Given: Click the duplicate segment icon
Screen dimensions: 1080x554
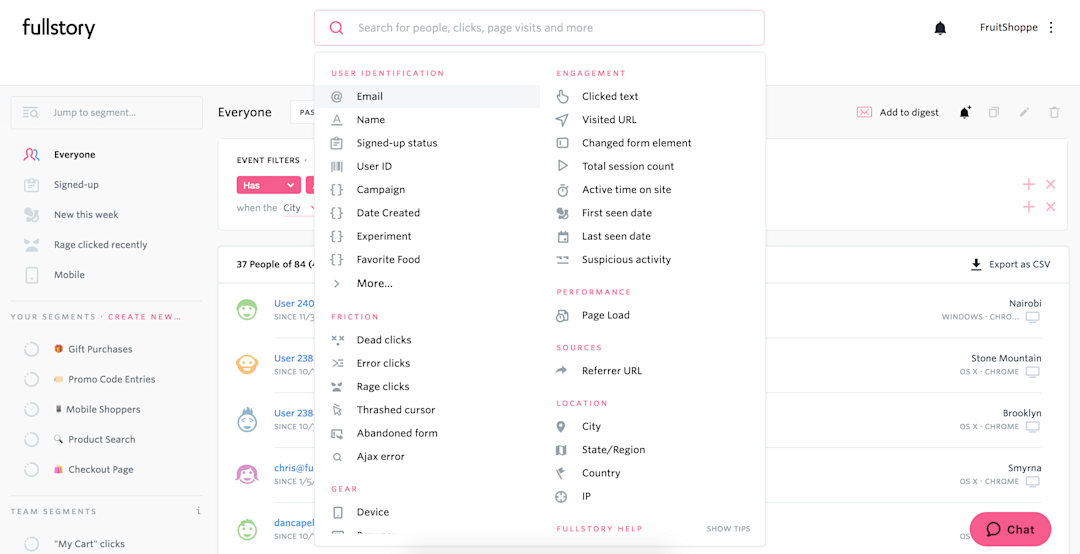Looking at the screenshot, I should (994, 112).
